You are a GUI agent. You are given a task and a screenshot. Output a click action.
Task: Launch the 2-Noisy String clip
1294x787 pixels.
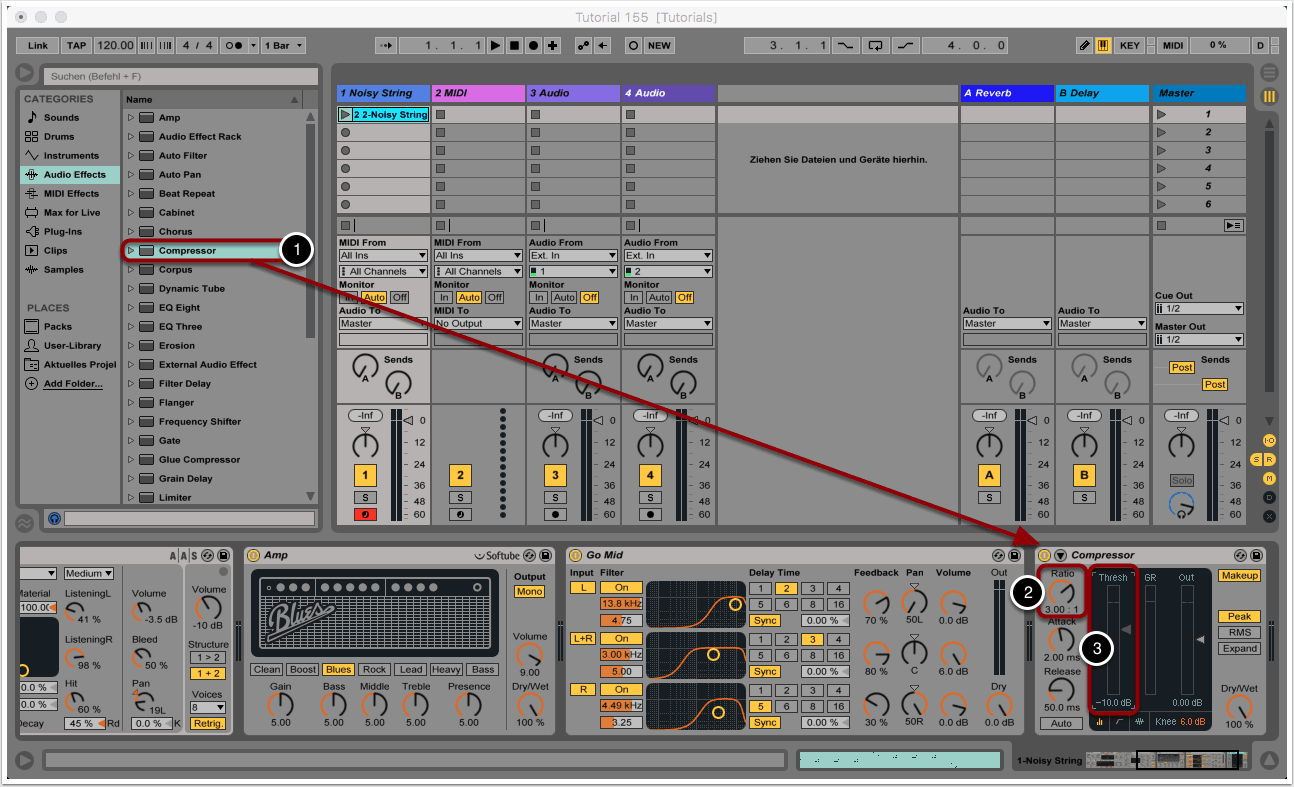(x=346, y=115)
